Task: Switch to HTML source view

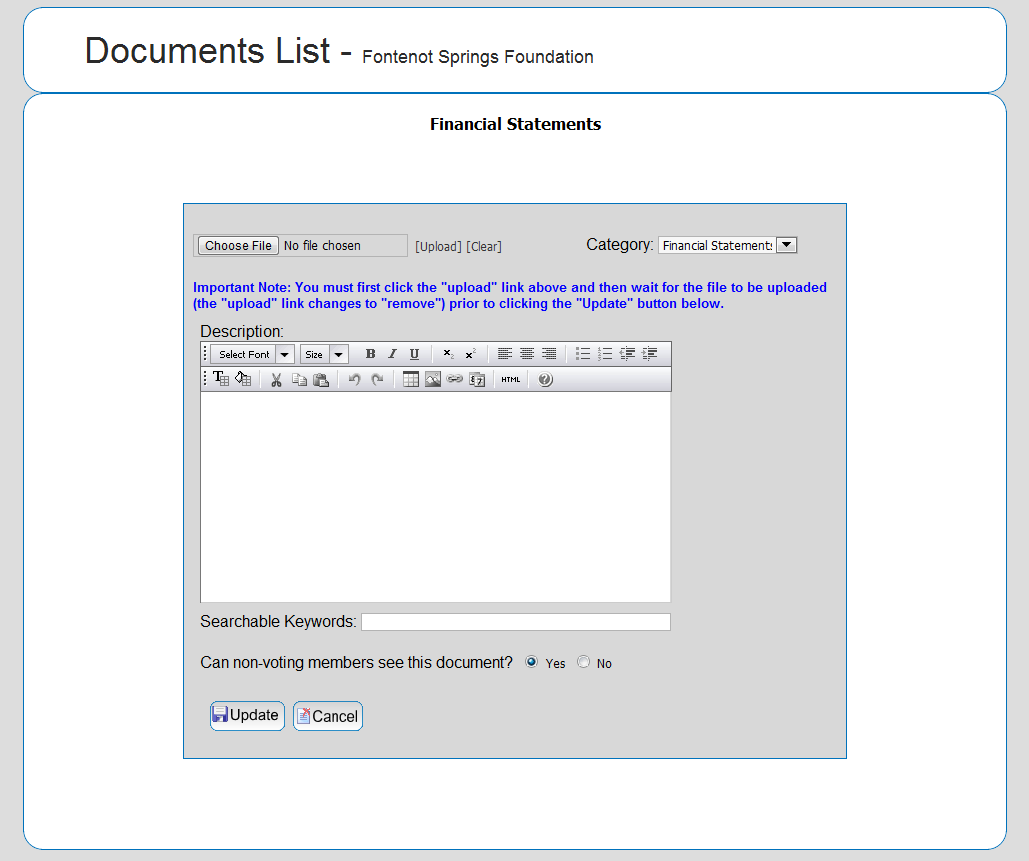Action: click(x=511, y=380)
